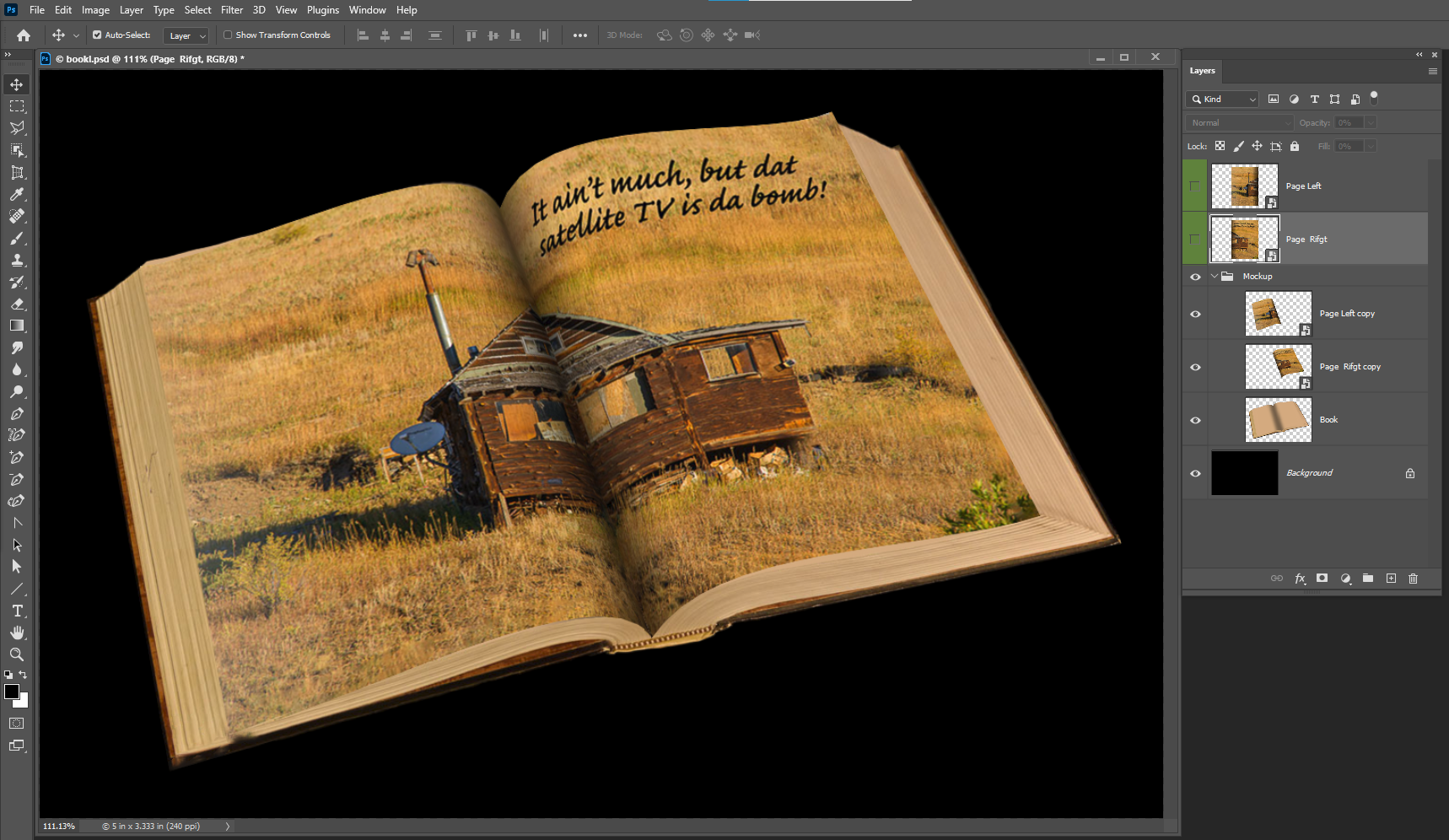Add a layer mask to the selected layer
Viewport: 1449px width, 840px height.
[1322, 579]
